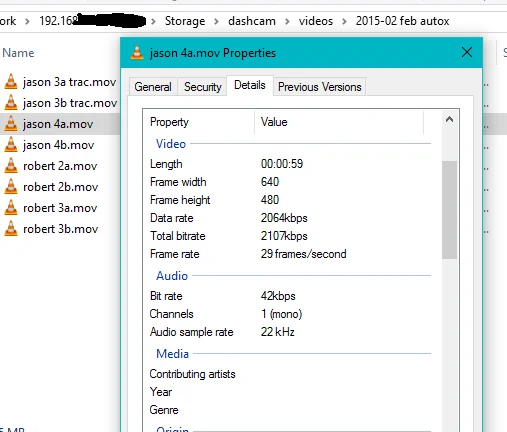Navigate to dashcam folder in breadcrumb
The height and width of the screenshot is (432, 507).
coord(252,21)
